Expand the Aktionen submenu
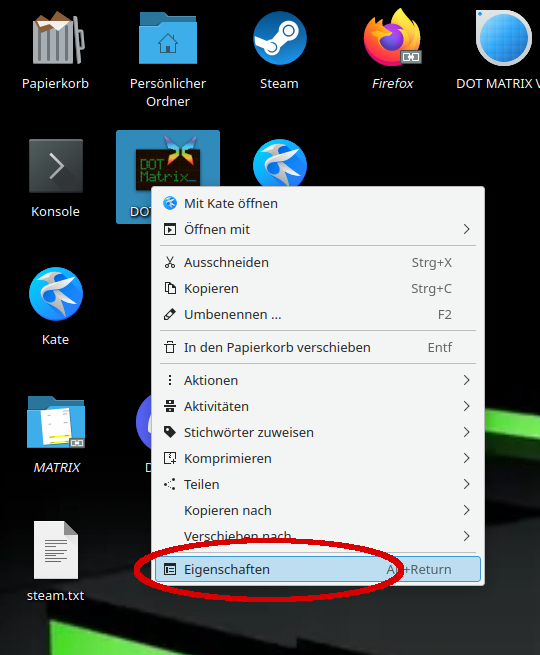This screenshot has width=540, height=655. 318,381
